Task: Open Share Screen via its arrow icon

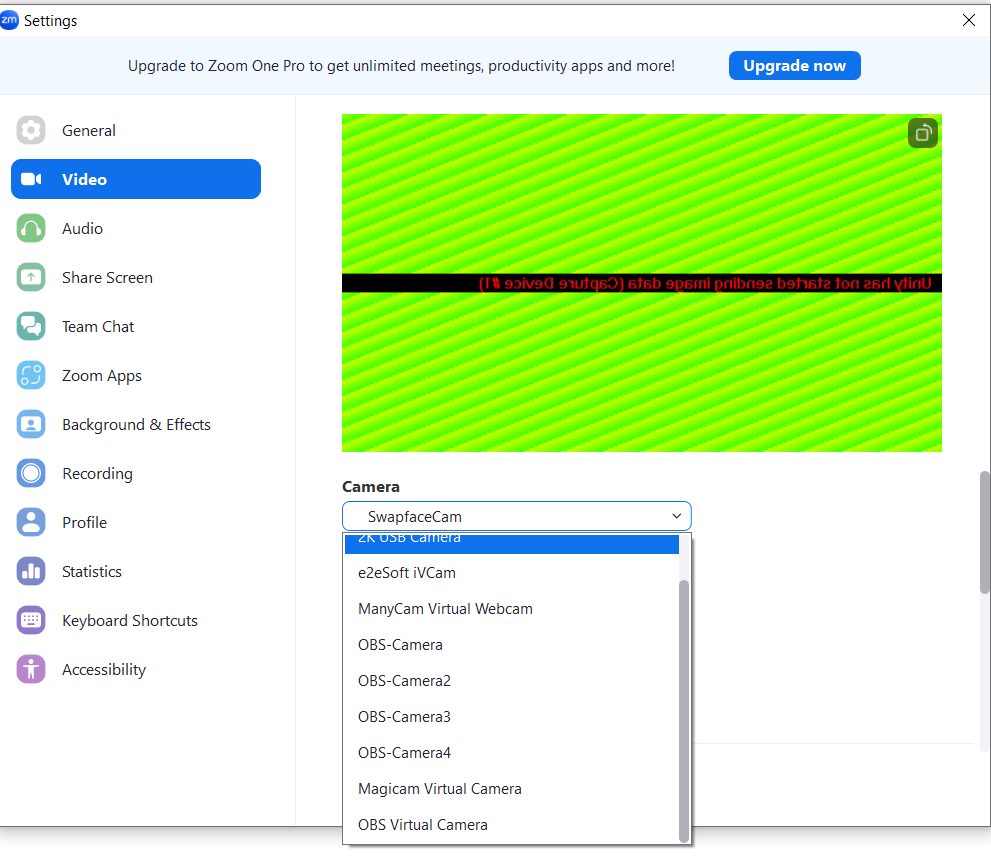Action: point(31,277)
